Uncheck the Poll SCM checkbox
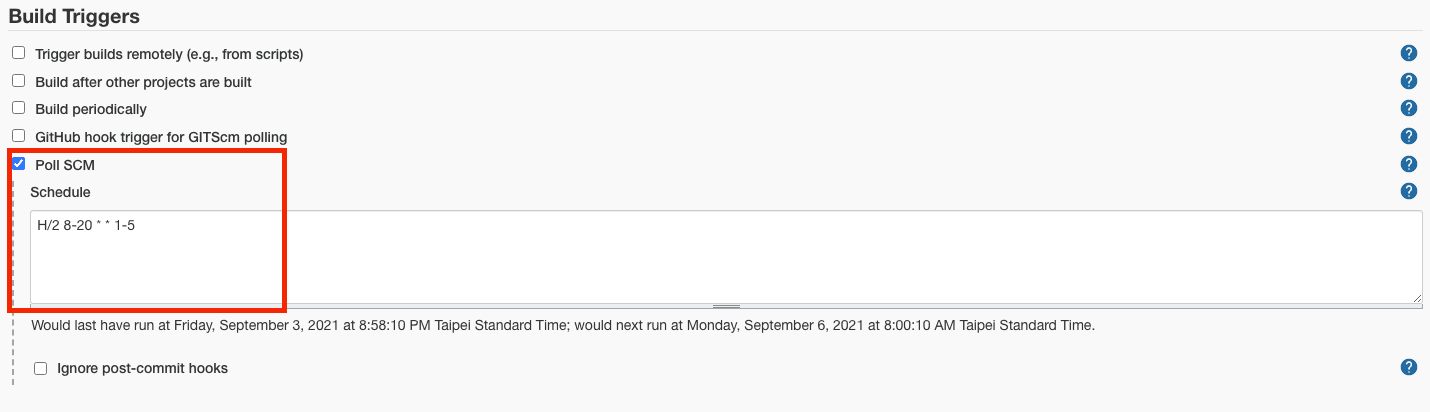The image size is (1430, 412). tap(18, 163)
